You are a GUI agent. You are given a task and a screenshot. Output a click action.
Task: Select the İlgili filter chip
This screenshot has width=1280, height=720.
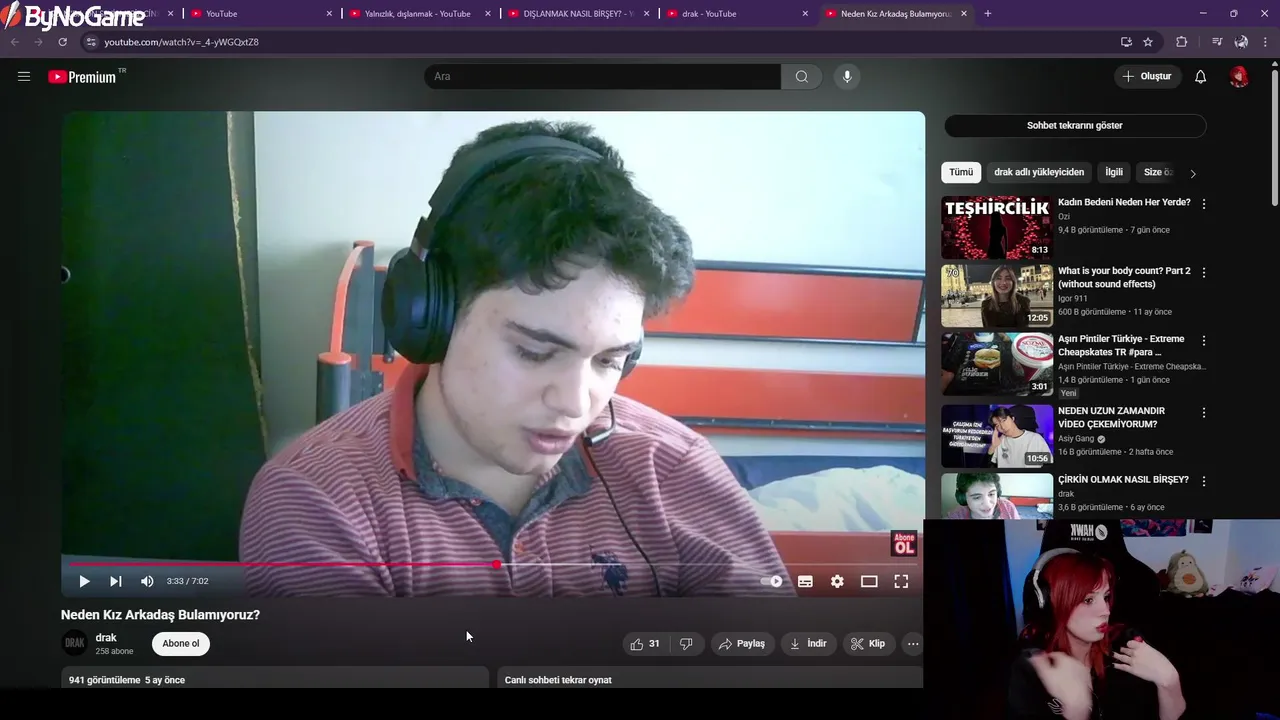(x=1114, y=172)
